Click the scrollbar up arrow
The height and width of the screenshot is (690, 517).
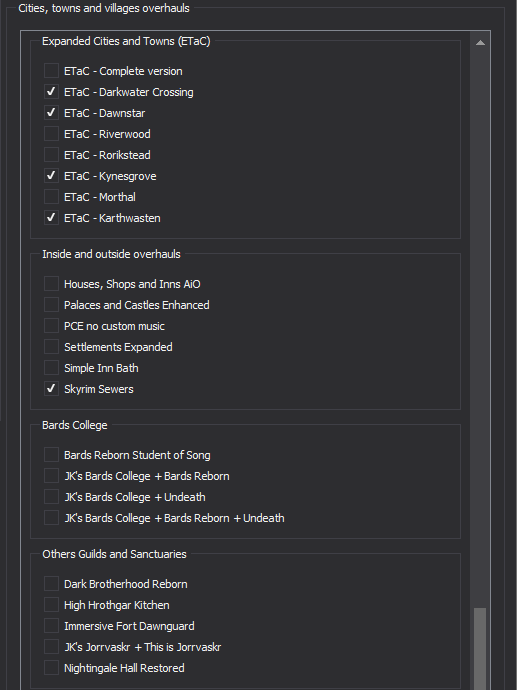[x=480, y=43]
